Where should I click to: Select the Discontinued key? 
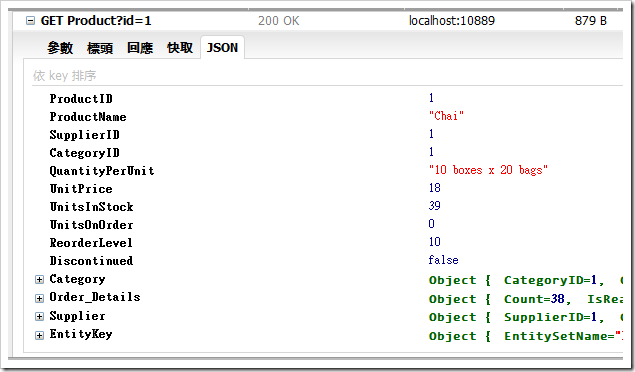click(91, 261)
